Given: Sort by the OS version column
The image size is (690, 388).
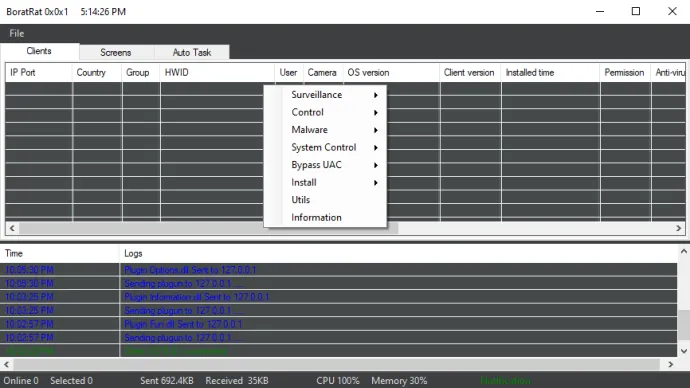Looking at the screenshot, I should [391, 73].
